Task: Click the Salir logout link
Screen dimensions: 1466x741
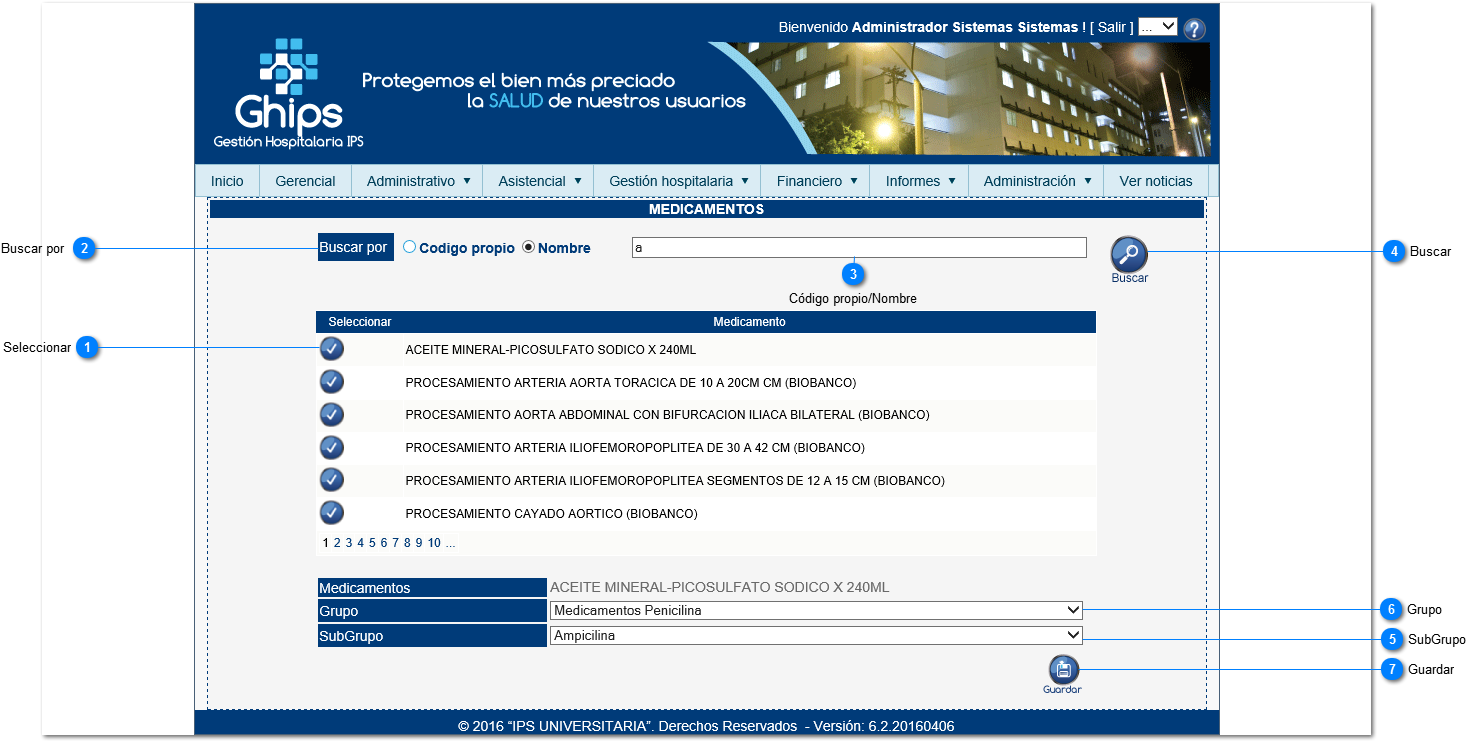Action: click(x=1111, y=27)
